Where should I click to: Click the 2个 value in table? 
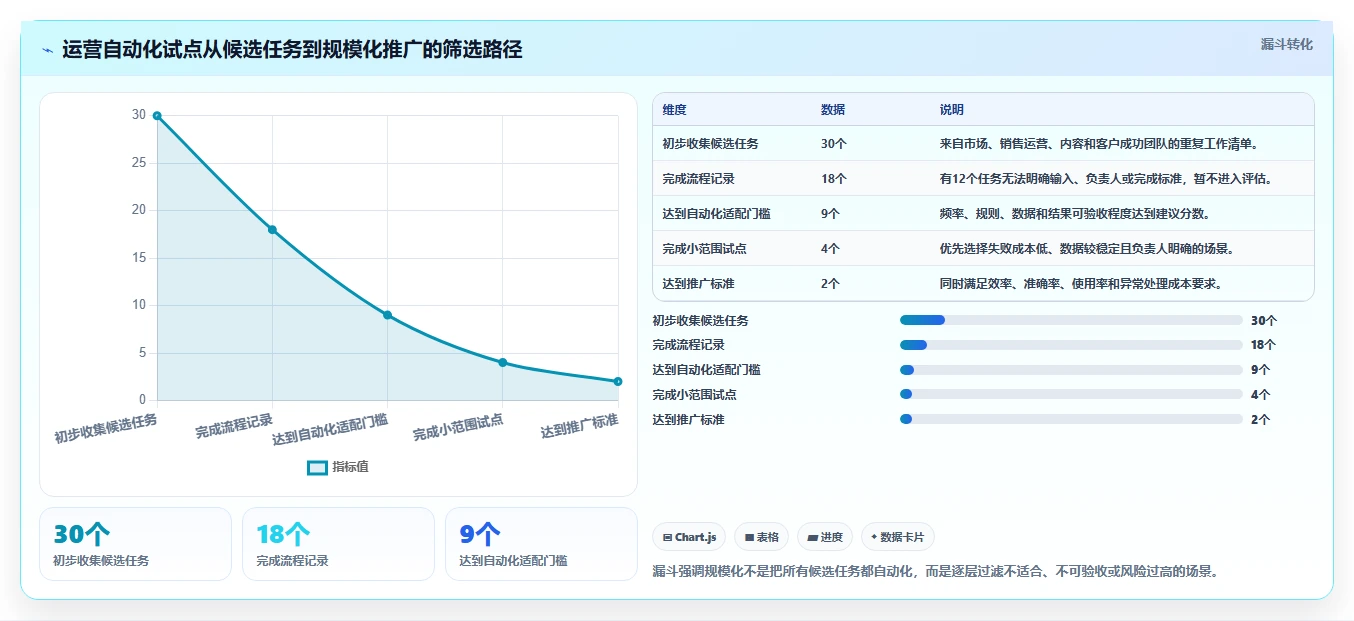(x=830, y=284)
